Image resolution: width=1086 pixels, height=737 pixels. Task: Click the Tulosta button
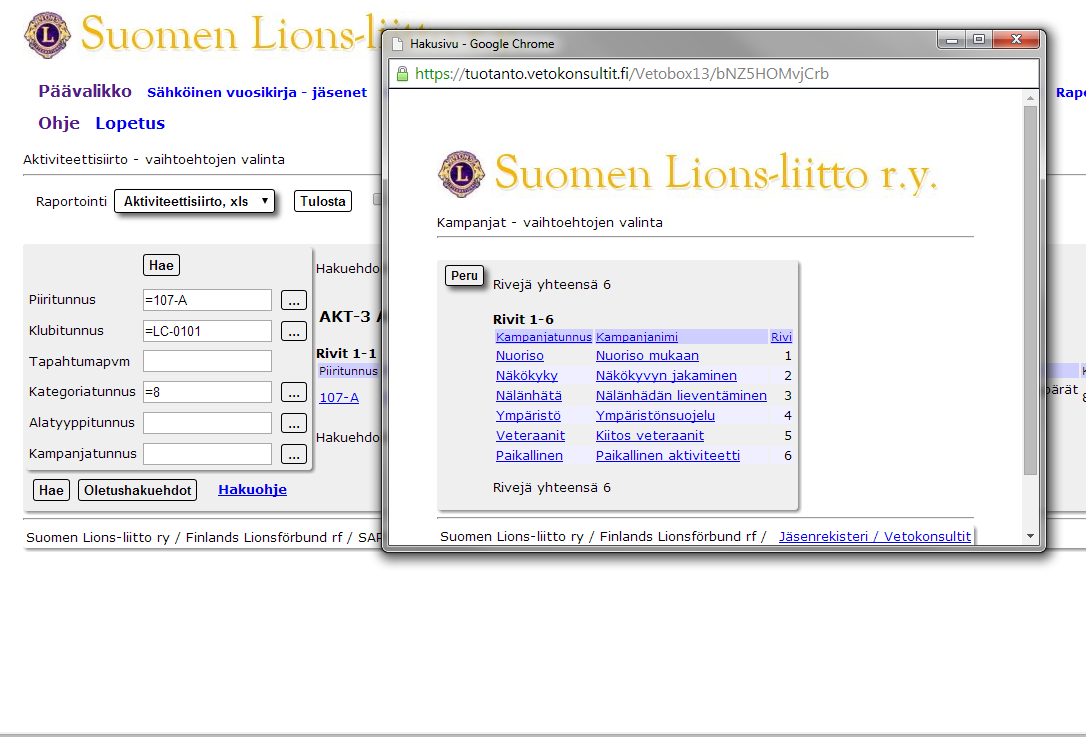click(323, 202)
